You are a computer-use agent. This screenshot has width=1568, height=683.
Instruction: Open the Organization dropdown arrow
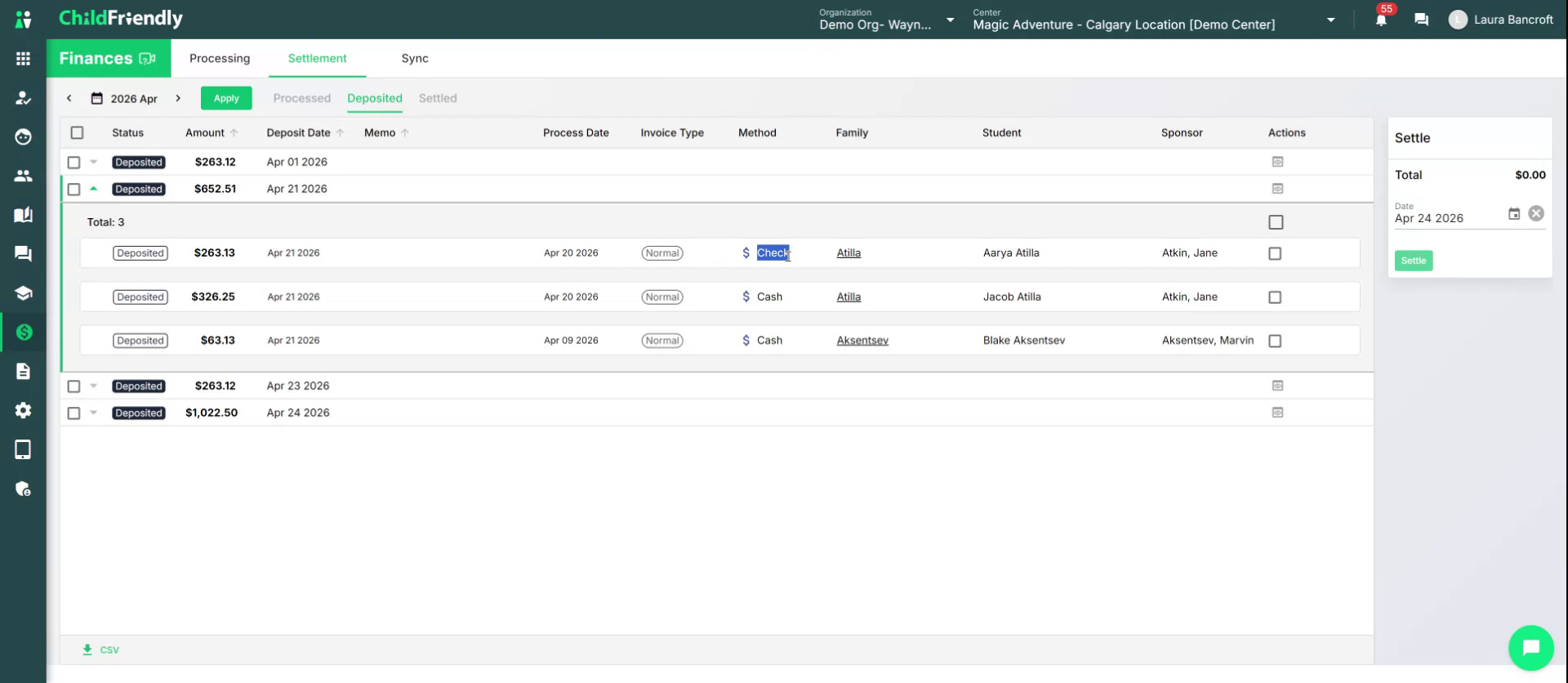pyautogui.click(x=950, y=20)
